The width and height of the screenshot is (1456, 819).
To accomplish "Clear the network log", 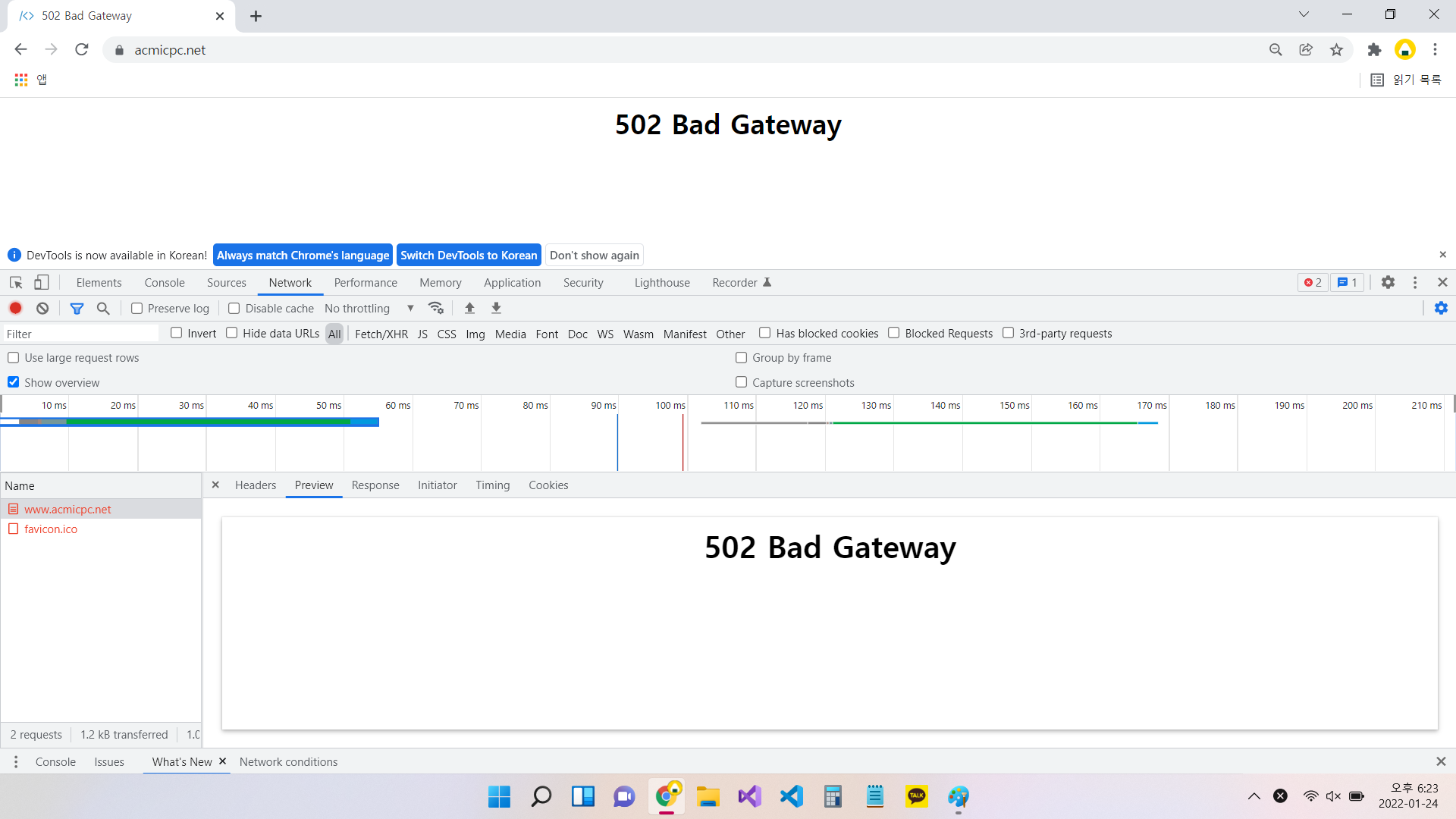I will [42, 308].
